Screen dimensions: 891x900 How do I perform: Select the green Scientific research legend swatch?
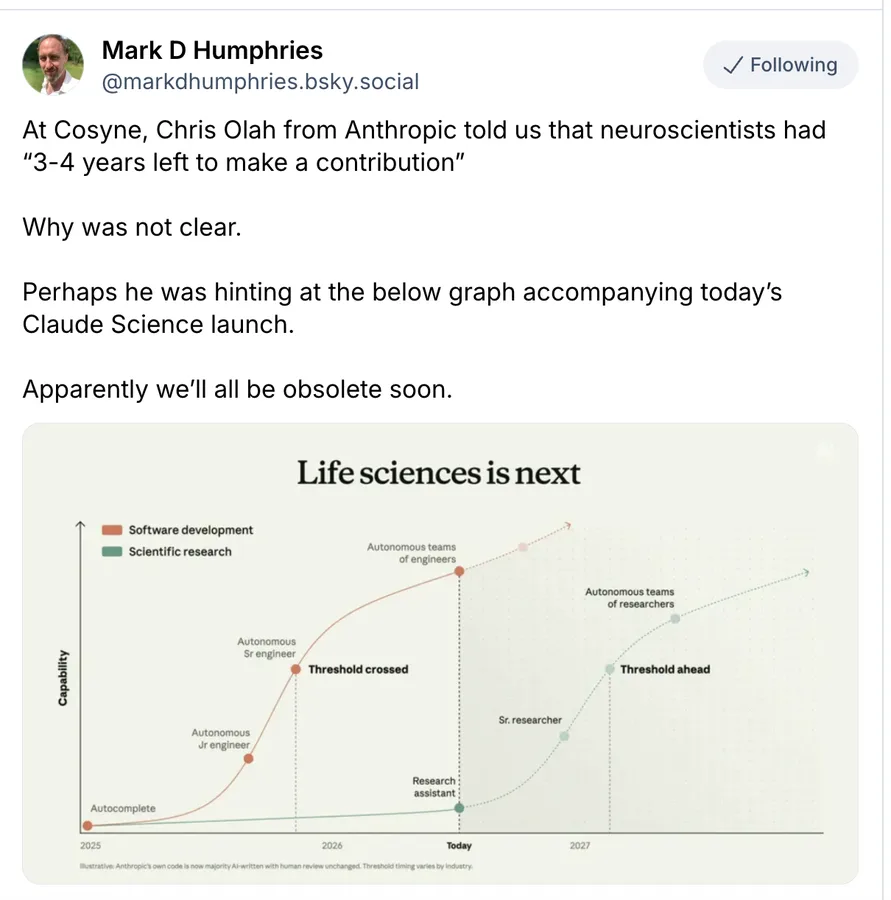click(111, 552)
